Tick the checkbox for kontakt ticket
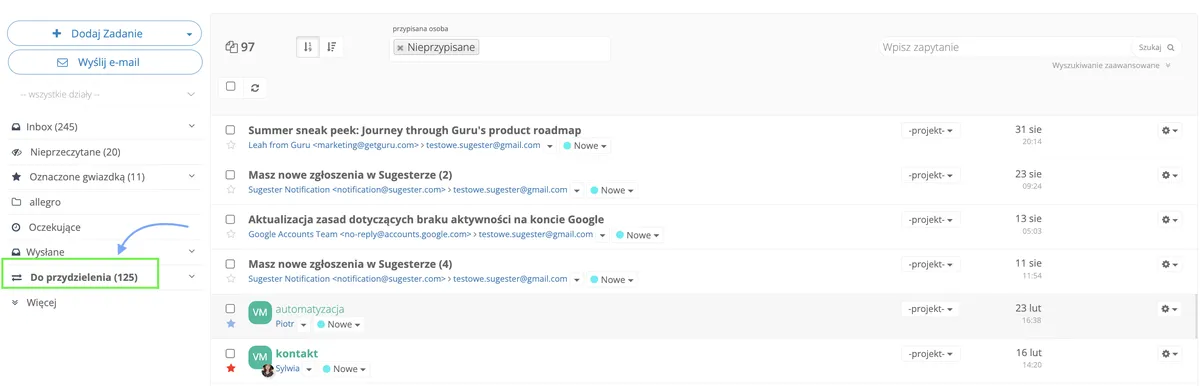Image resolution: width=1200 pixels, height=386 pixels. [x=231, y=353]
